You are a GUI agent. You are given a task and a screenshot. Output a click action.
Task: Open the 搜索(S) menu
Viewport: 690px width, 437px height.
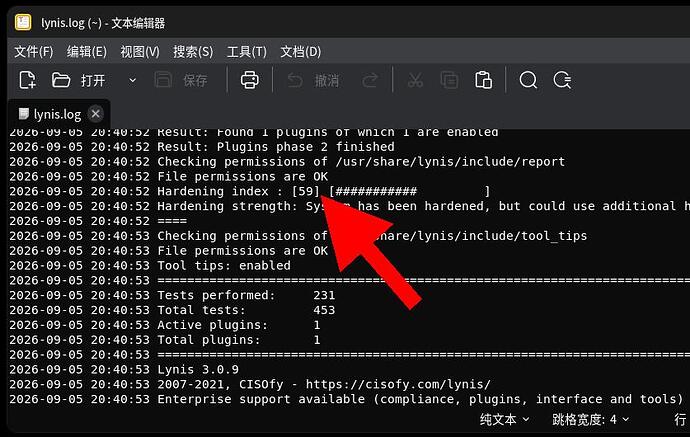tap(193, 51)
